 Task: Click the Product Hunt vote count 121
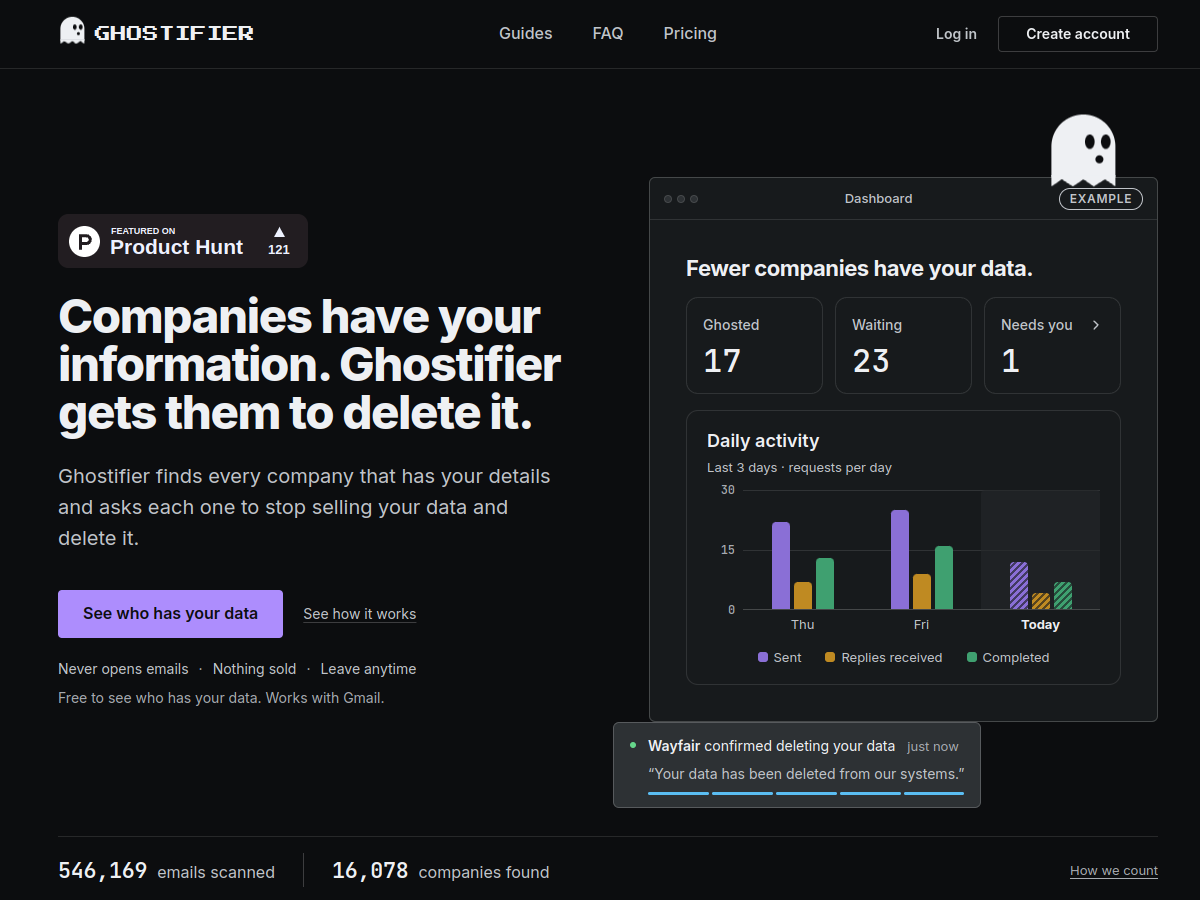click(x=279, y=250)
